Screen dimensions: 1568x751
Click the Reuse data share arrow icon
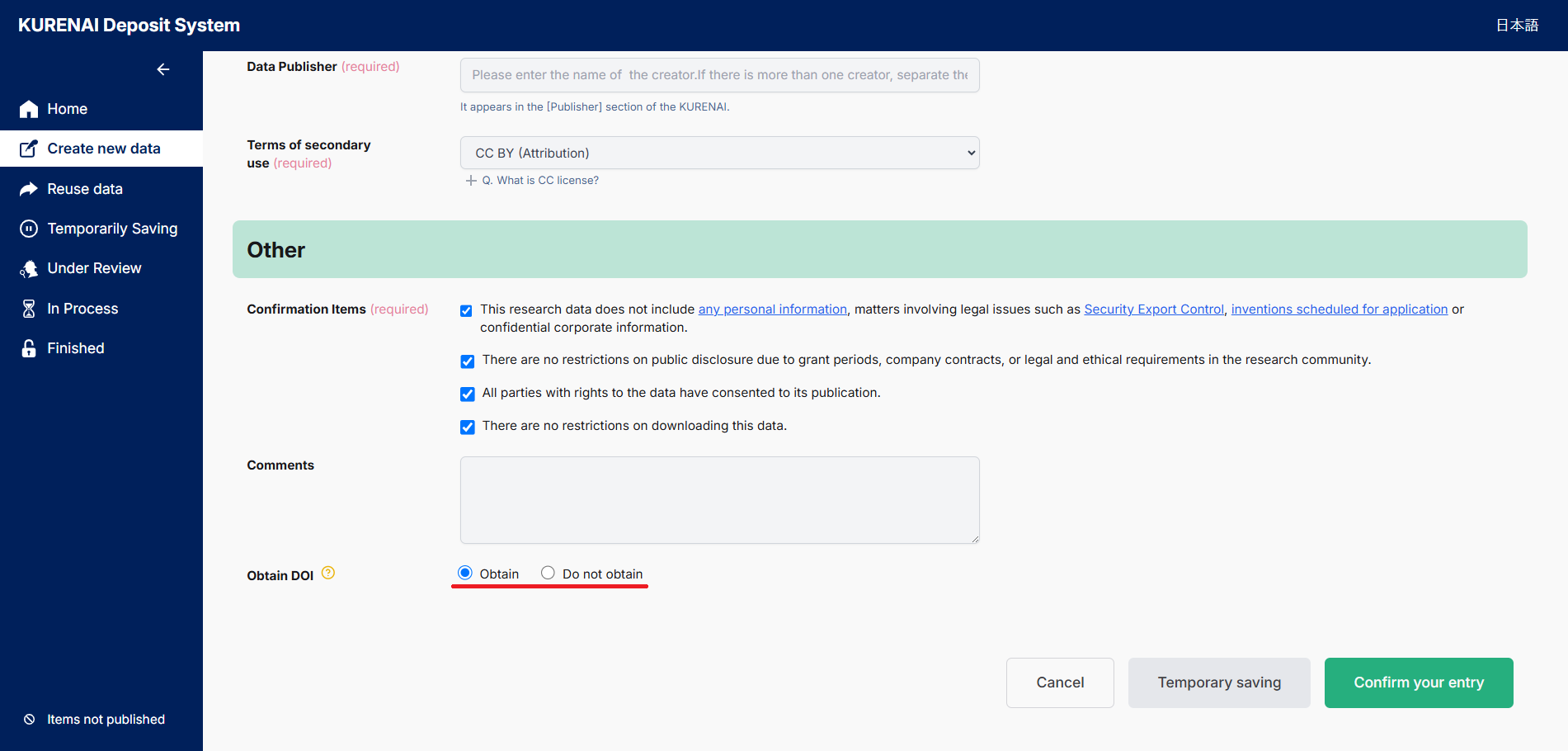point(29,189)
